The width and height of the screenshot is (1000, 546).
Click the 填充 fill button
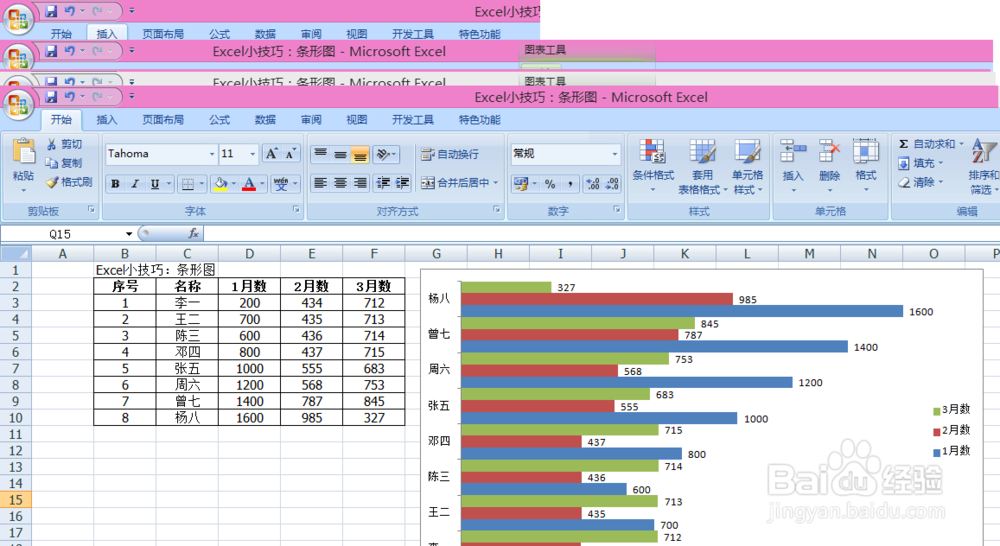(921, 163)
